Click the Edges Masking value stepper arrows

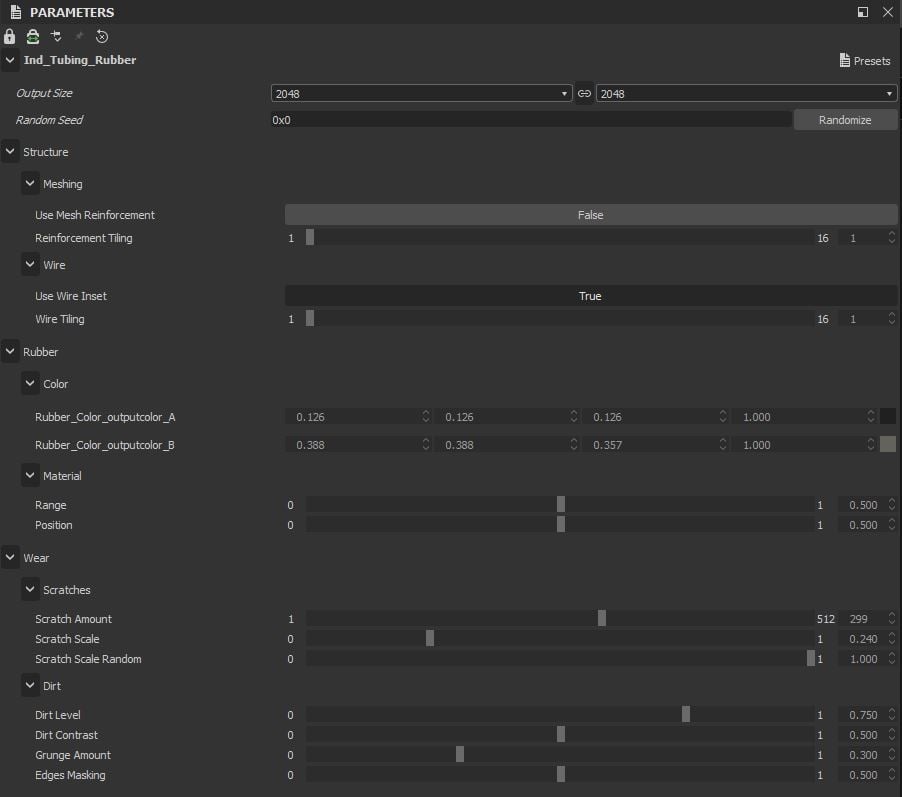click(892, 775)
